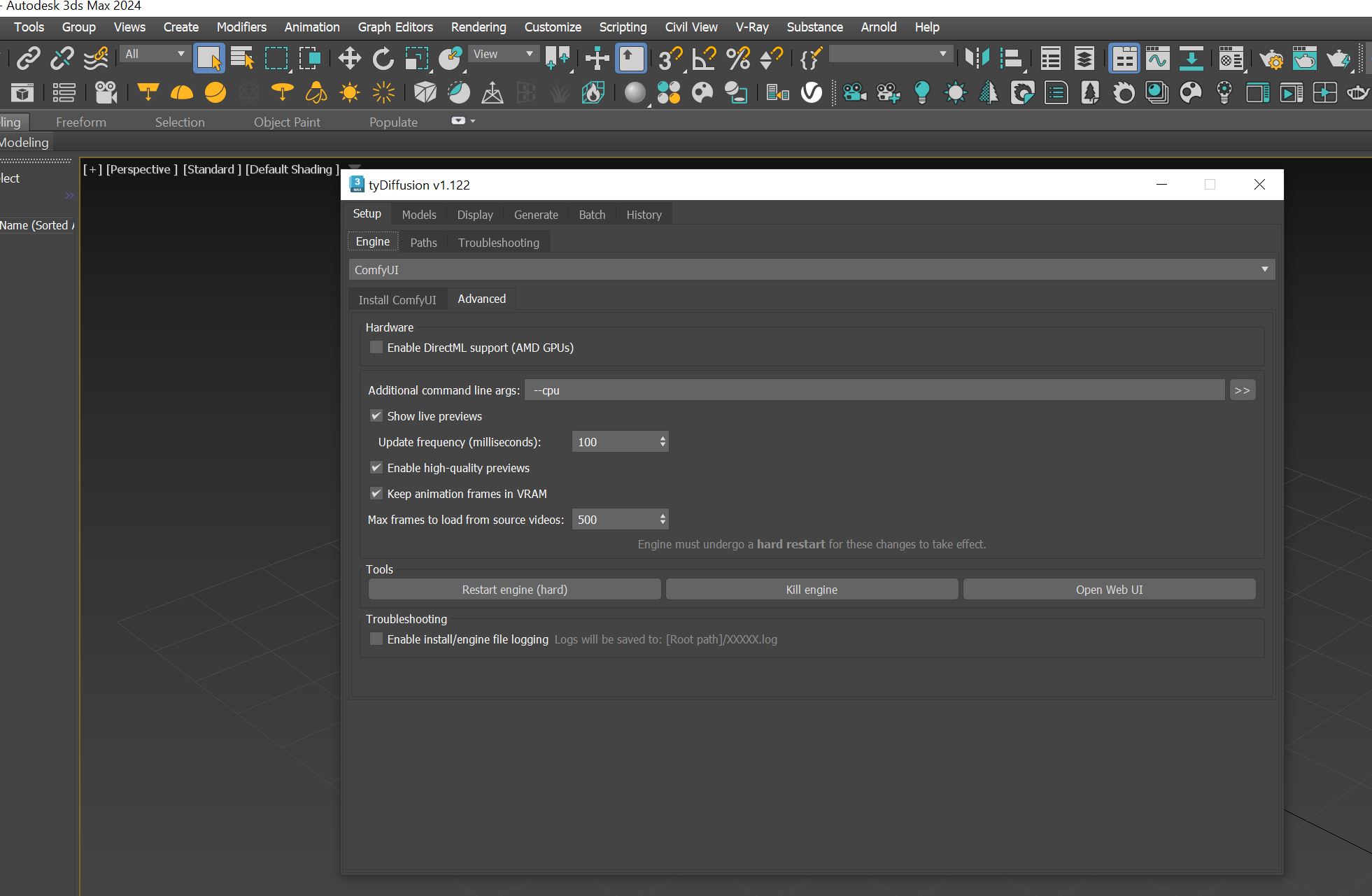Click the Align tool icon
This screenshot has width=1372, height=896.
click(x=1011, y=58)
